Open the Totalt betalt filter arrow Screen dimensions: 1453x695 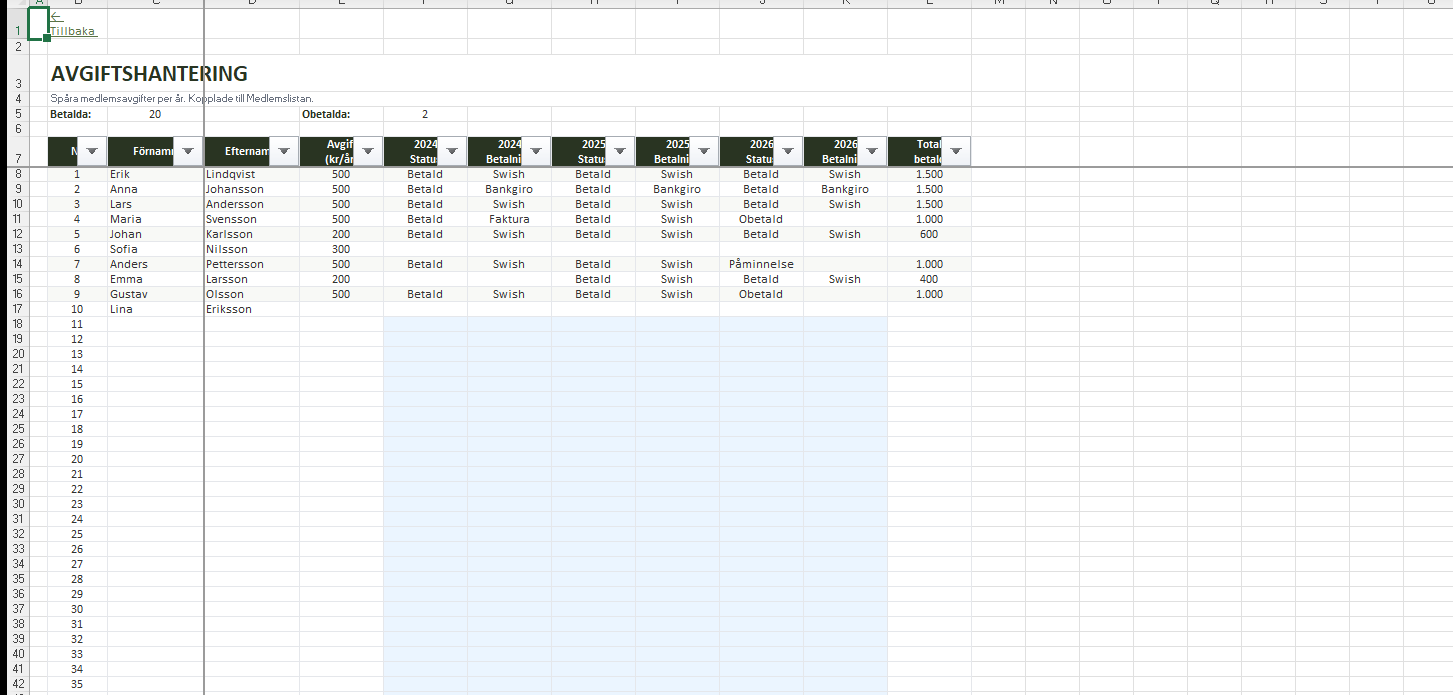click(955, 151)
